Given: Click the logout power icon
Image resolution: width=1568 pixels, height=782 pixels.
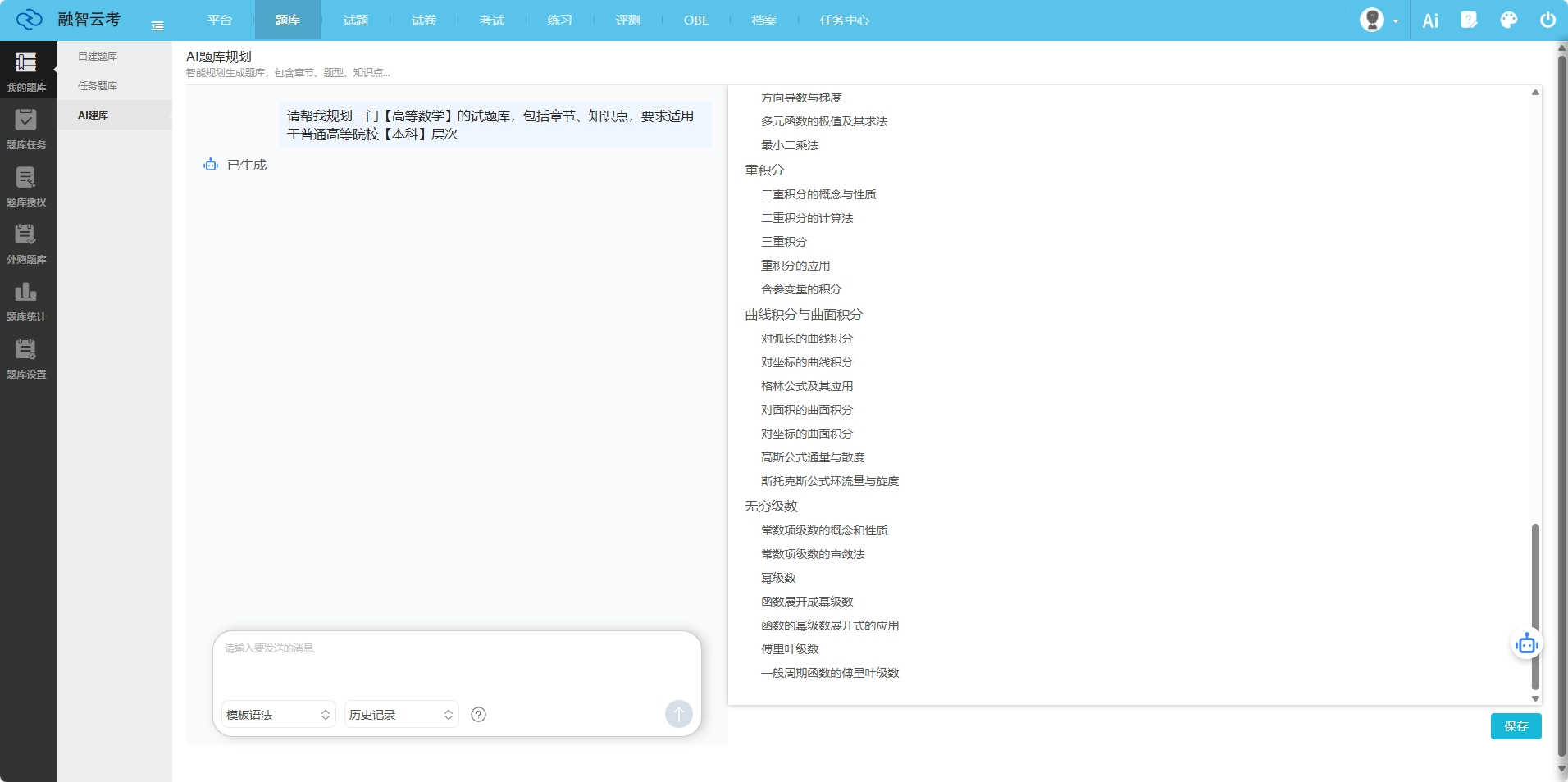Looking at the screenshot, I should (x=1547, y=20).
